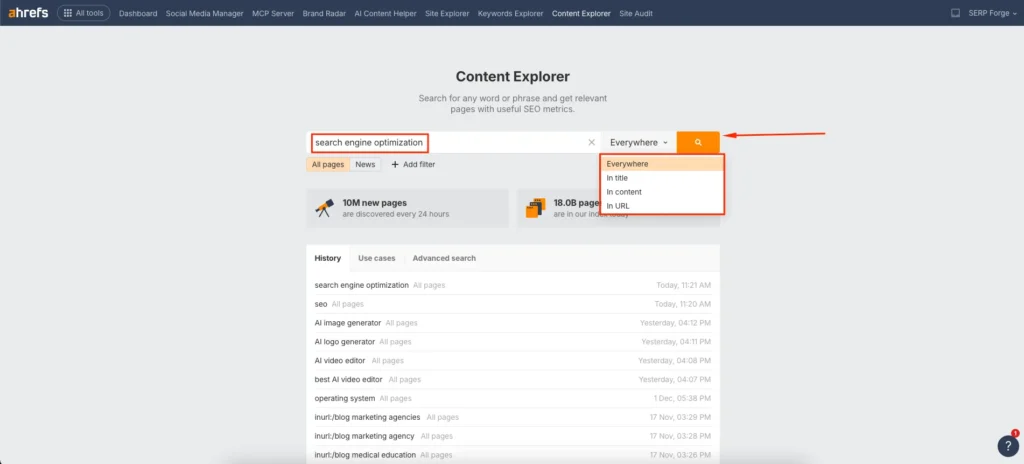Screen dimensions: 1024x464
Task: Select the News toggle
Action: click(x=365, y=165)
